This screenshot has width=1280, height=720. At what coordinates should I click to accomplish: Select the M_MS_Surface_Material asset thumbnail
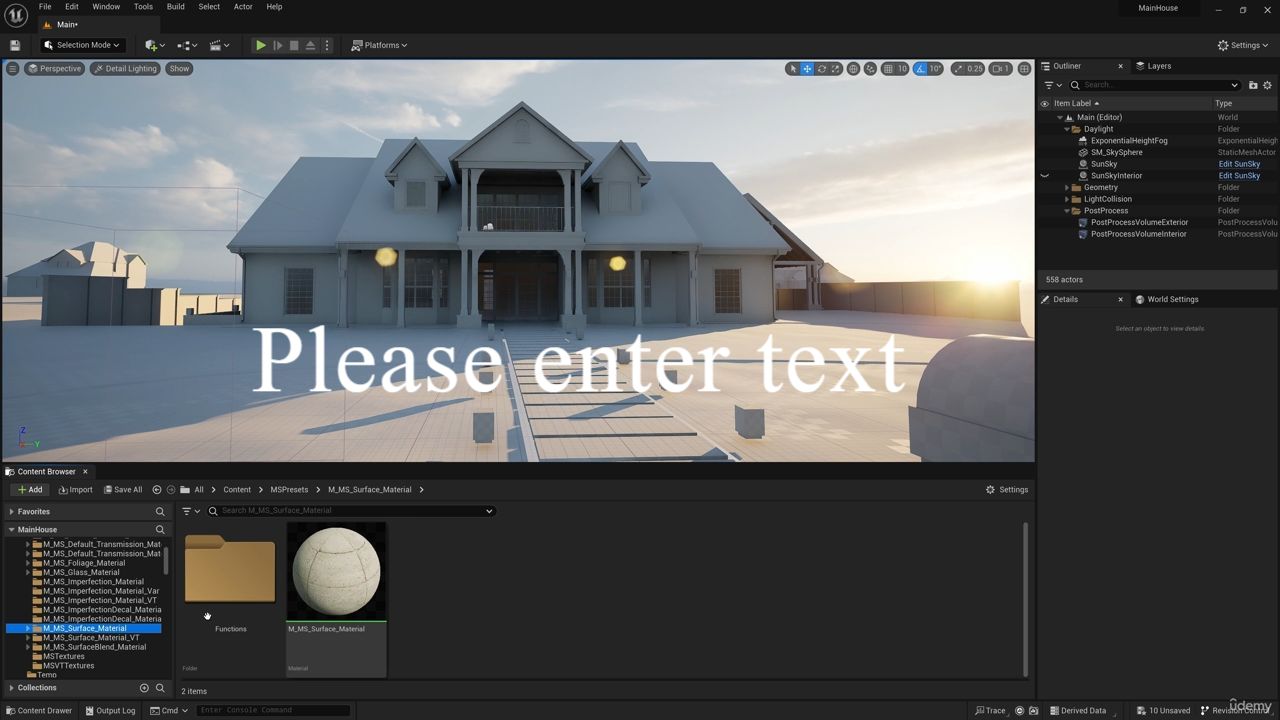click(x=336, y=572)
